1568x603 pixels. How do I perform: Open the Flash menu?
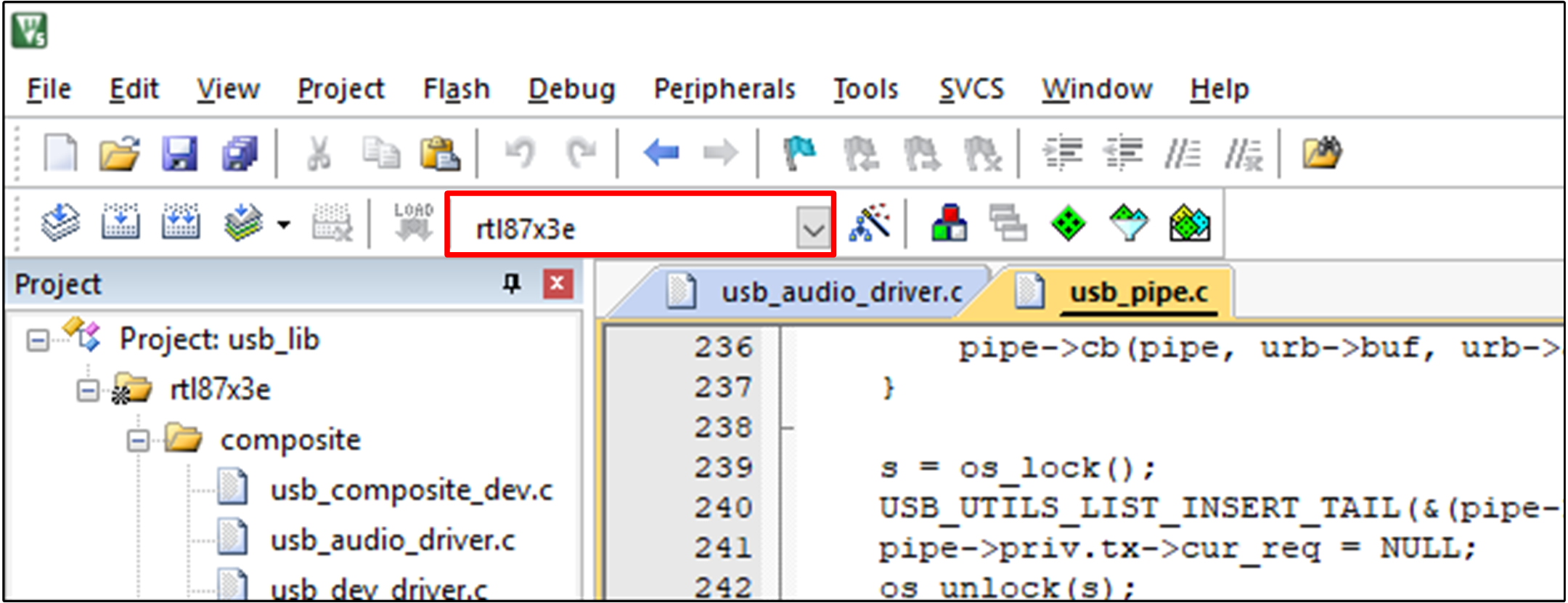457,89
